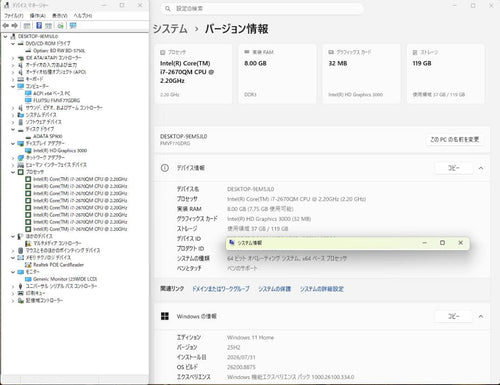This screenshot has width=500, height=385.
Task: Click the システム デバイス folder icon
Action: (21, 115)
